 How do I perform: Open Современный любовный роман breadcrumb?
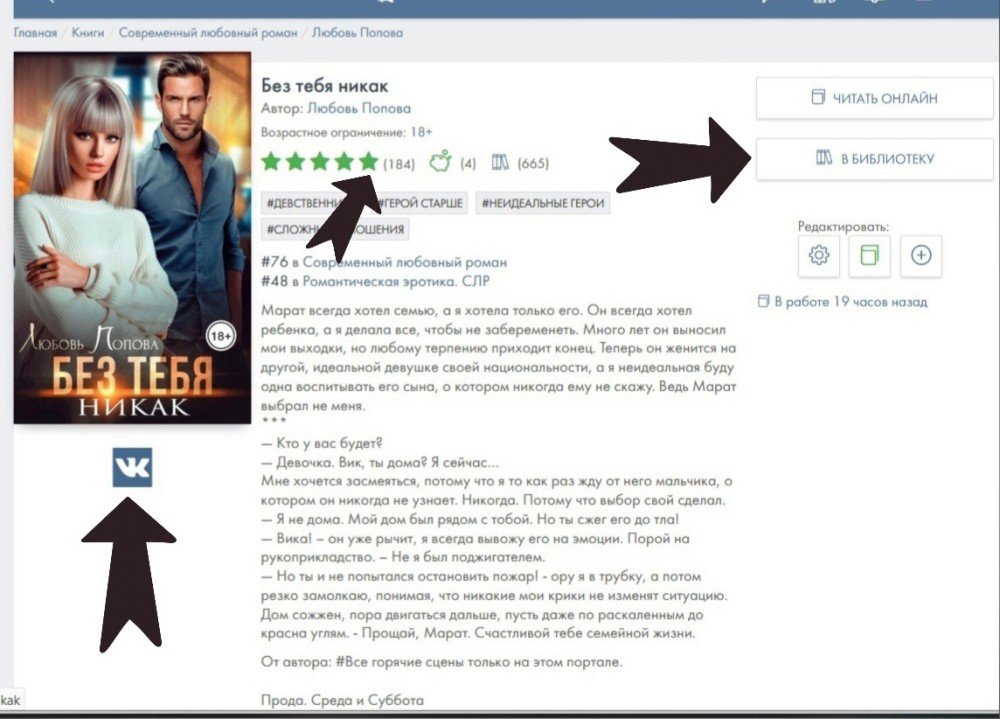[x=208, y=33]
